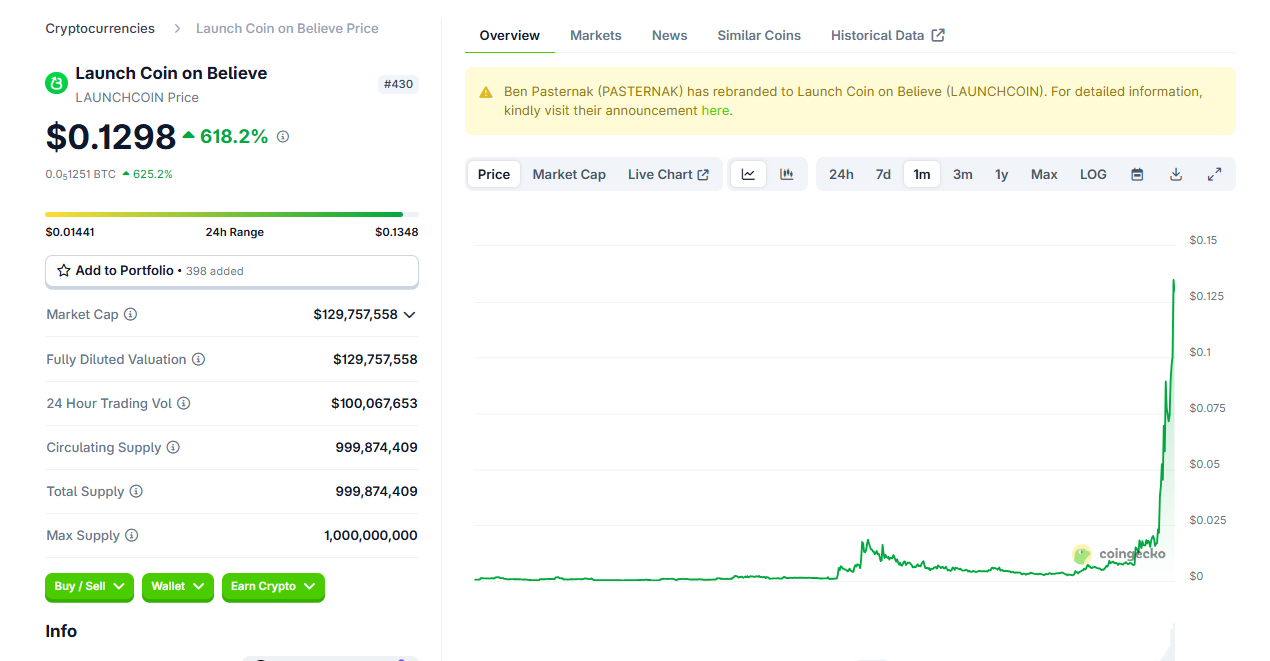This screenshot has height=661, width=1270.
Task: Click the Fully Diluted Valuation $129,757,558 value
Action: [x=375, y=360]
